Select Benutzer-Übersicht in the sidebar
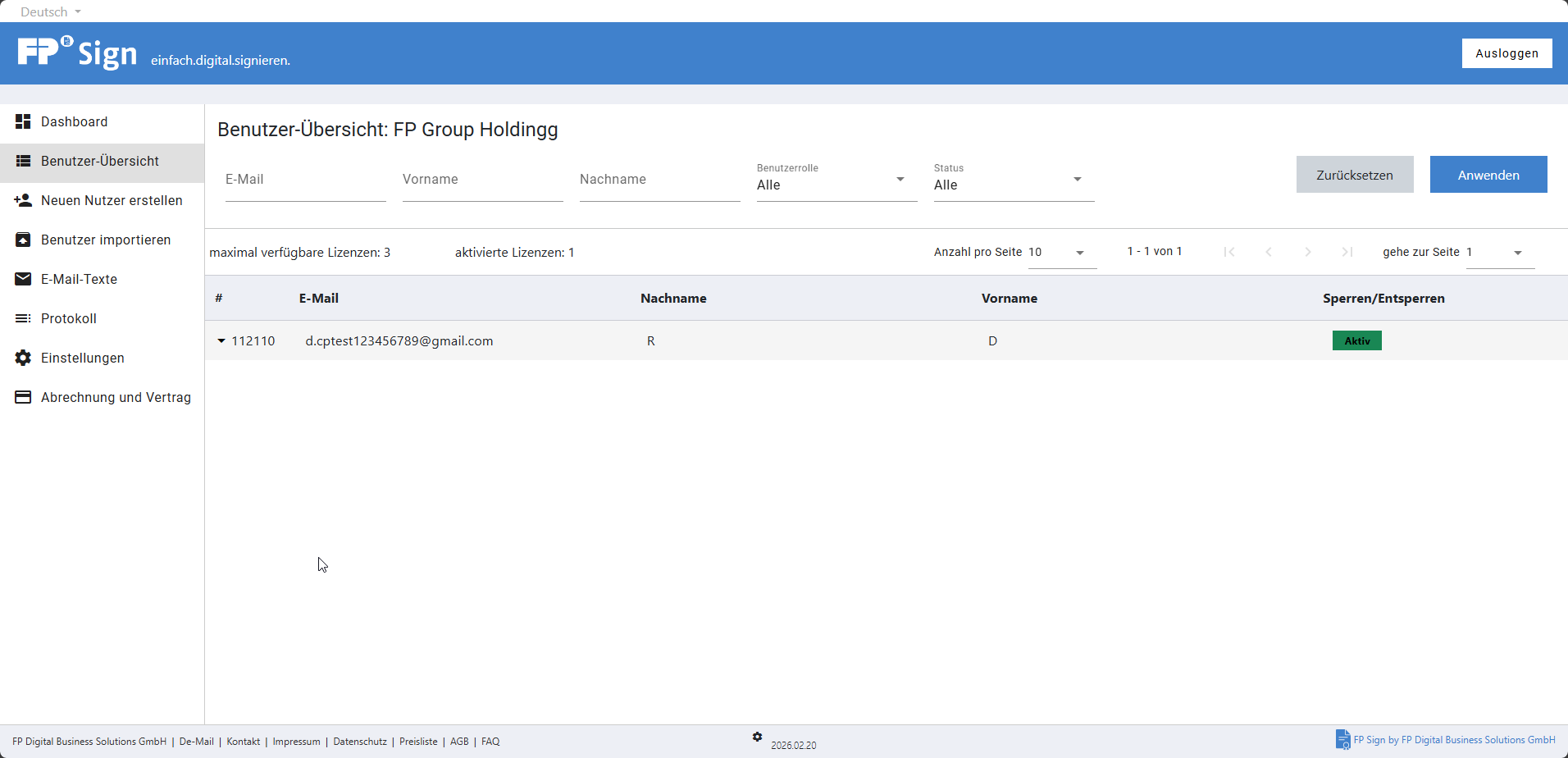 pos(100,161)
